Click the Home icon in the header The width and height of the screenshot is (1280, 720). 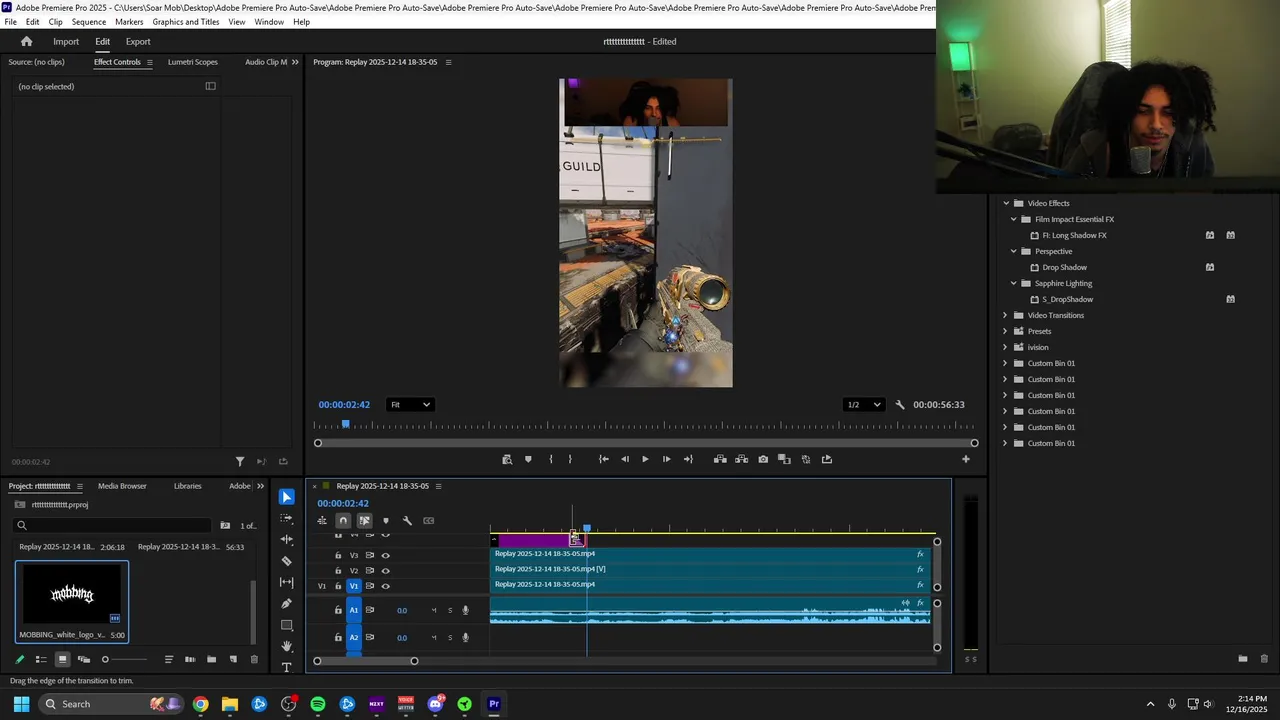pos(27,41)
